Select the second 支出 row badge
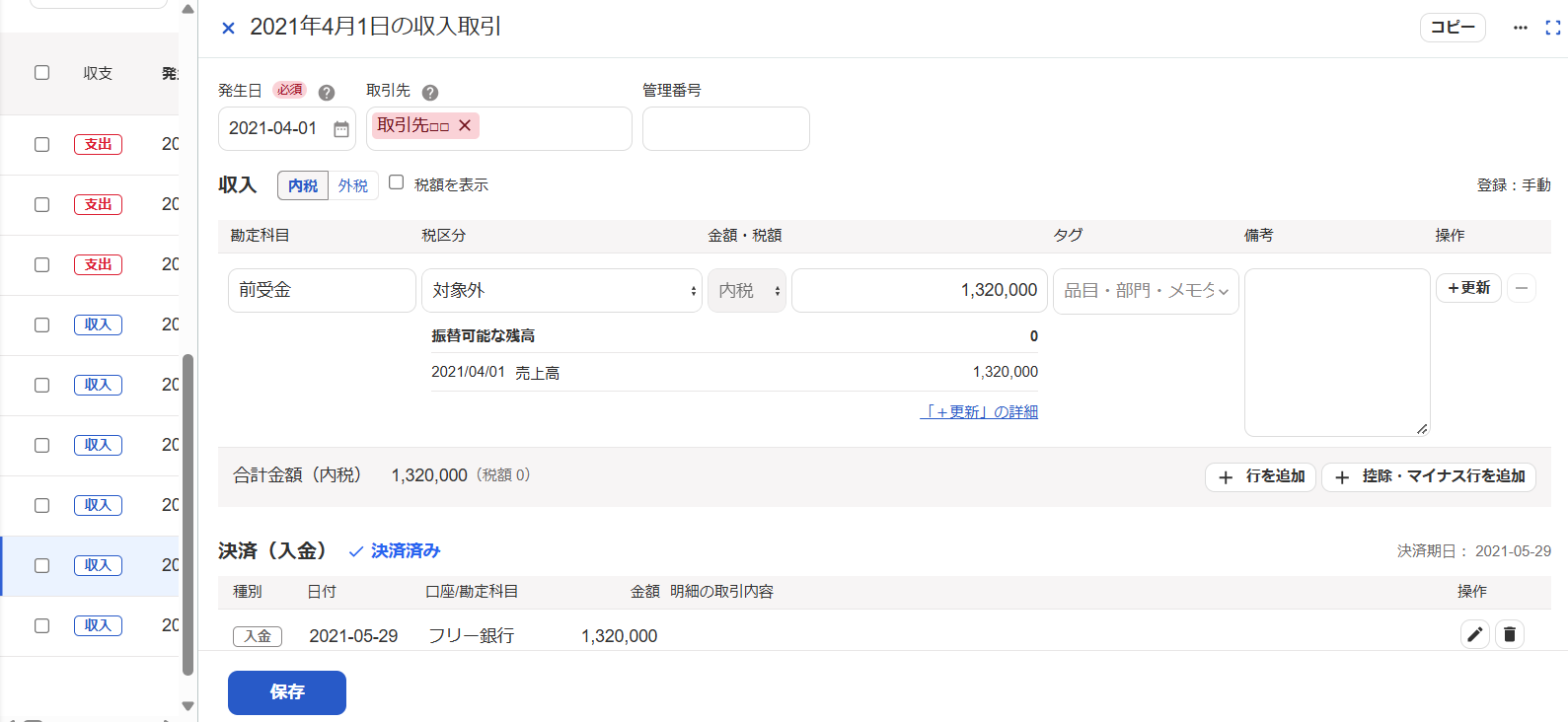Image resolution: width=1568 pixels, height=722 pixels. (x=98, y=204)
